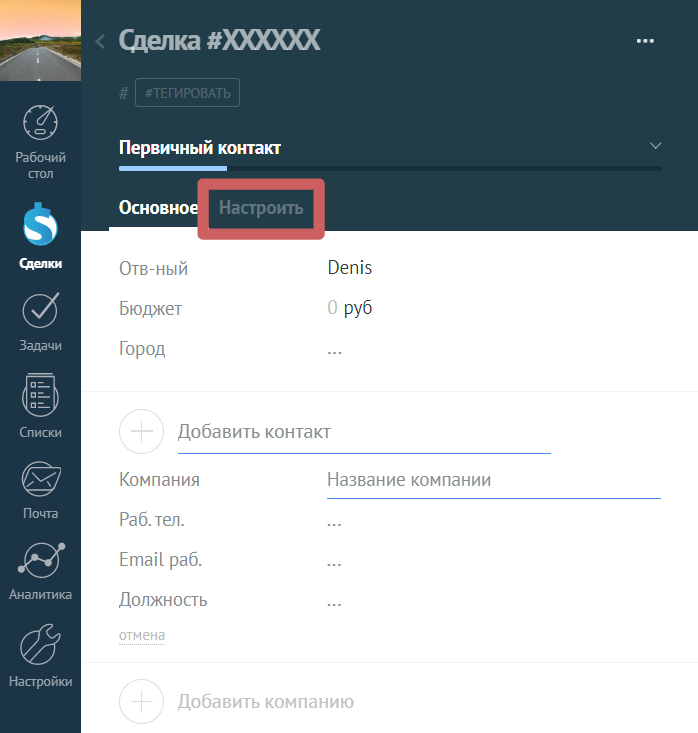Click the отмена link
The height and width of the screenshot is (733, 698).
point(142,635)
